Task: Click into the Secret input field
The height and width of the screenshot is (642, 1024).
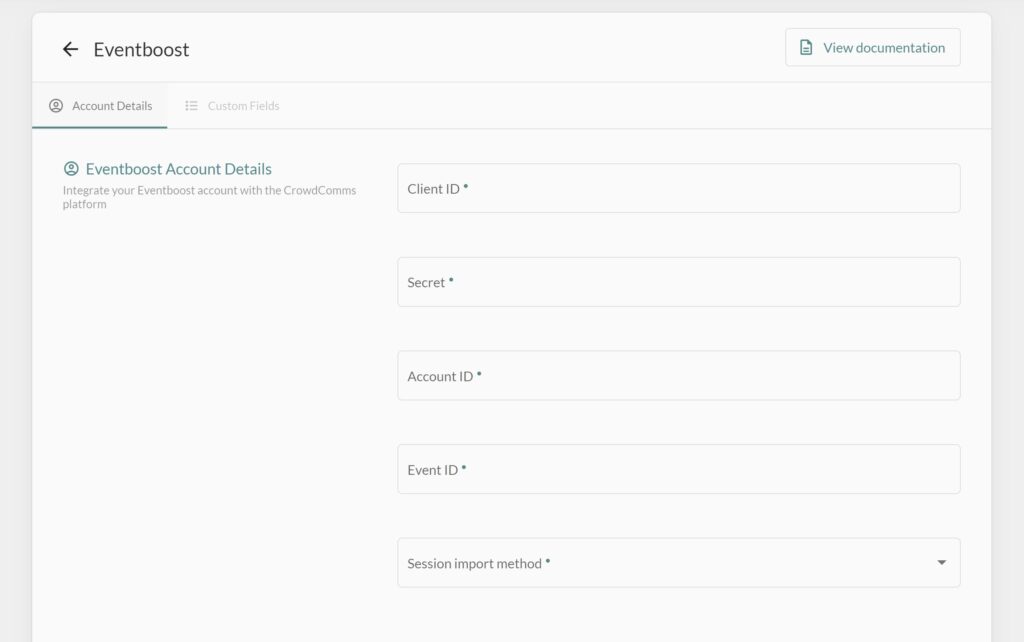Action: [678, 282]
